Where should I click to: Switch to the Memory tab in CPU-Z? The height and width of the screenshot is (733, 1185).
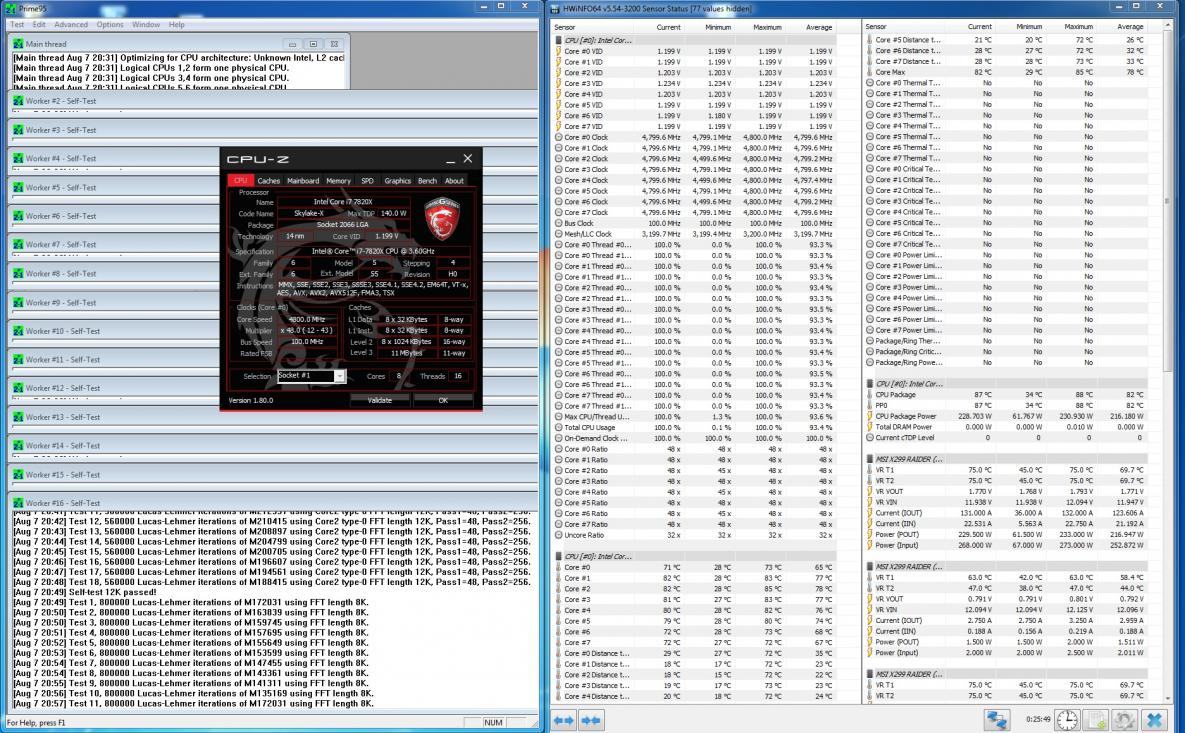click(338, 181)
